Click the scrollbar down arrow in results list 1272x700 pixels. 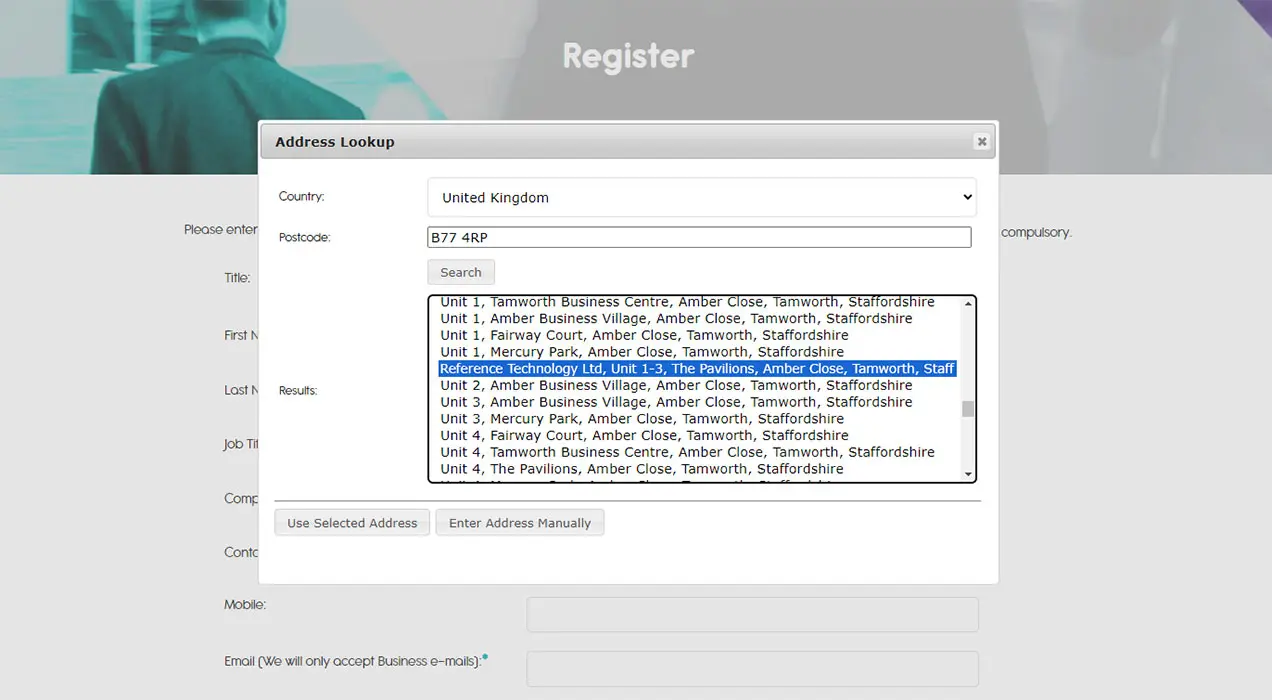[x=967, y=474]
